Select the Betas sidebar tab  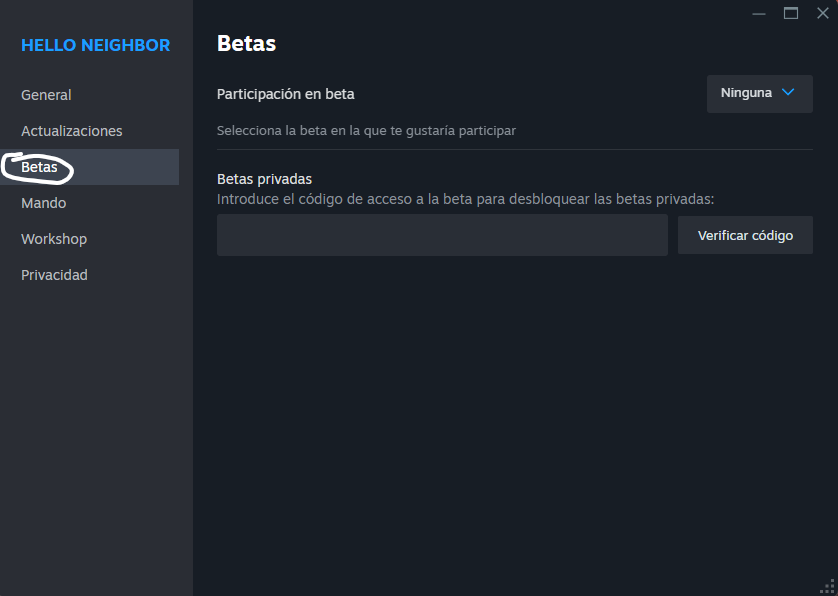click(x=40, y=167)
